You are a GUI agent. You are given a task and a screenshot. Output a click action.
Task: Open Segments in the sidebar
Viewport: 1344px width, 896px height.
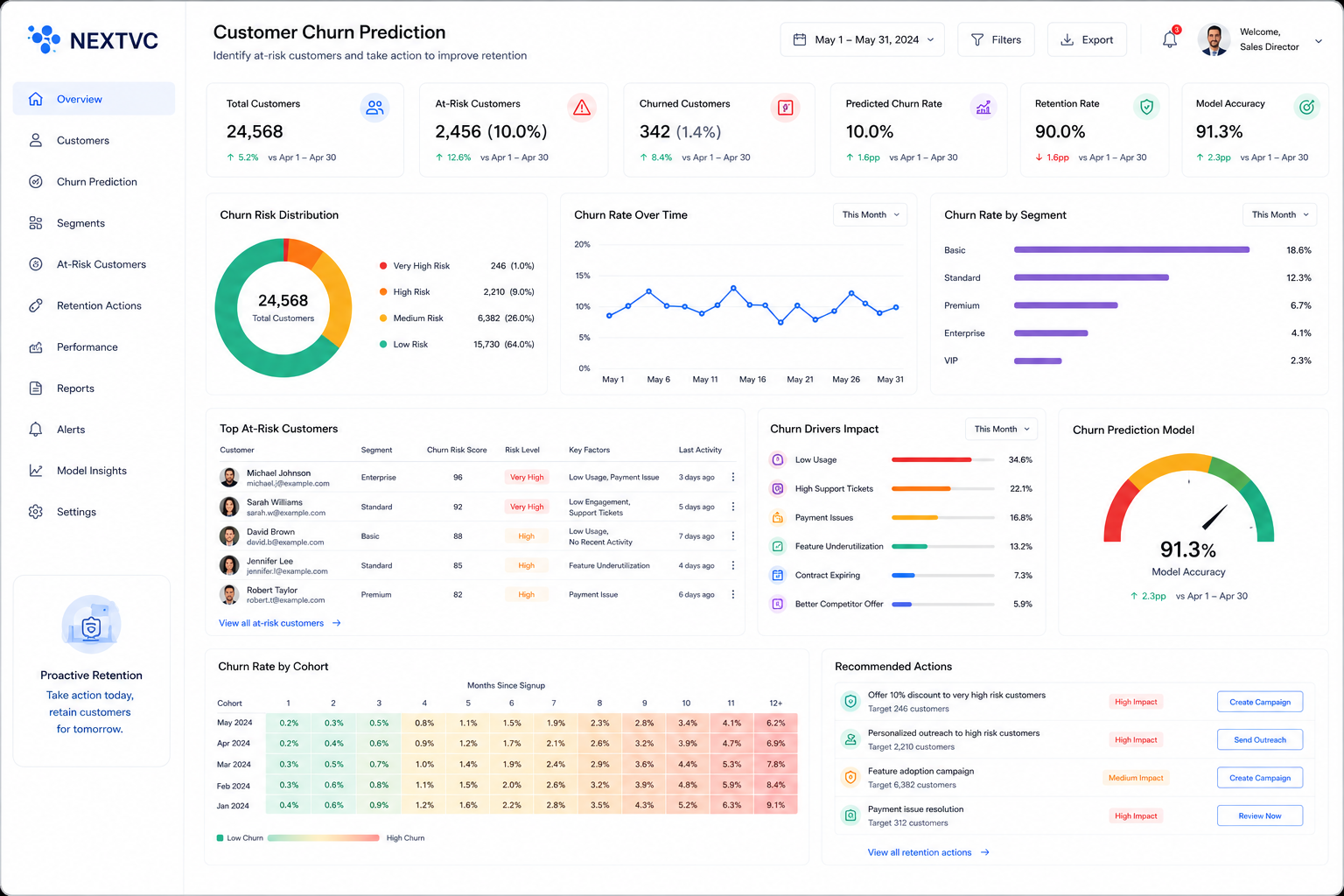point(94,223)
